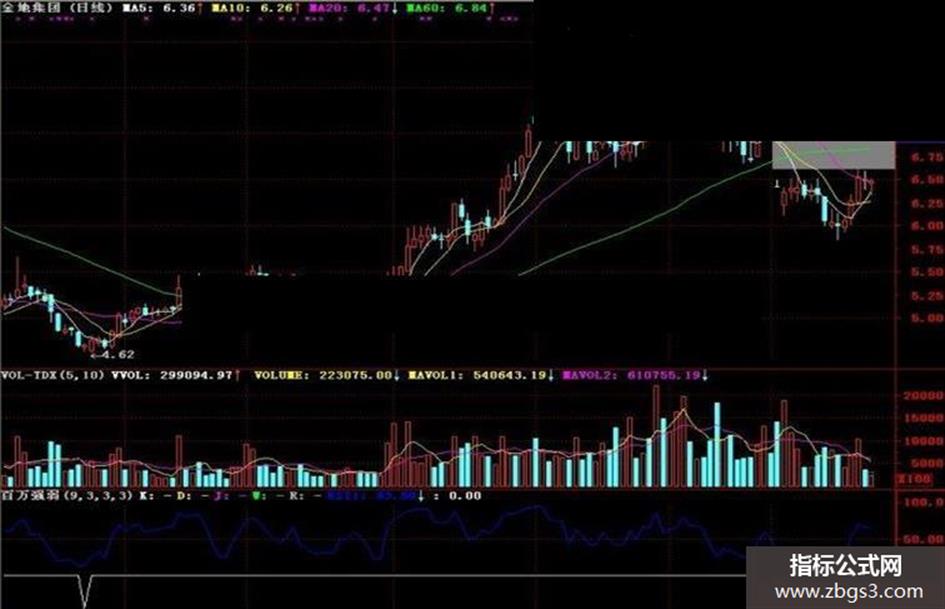
Task: Click the 5.75 price axis label
Action: click(x=926, y=249)
